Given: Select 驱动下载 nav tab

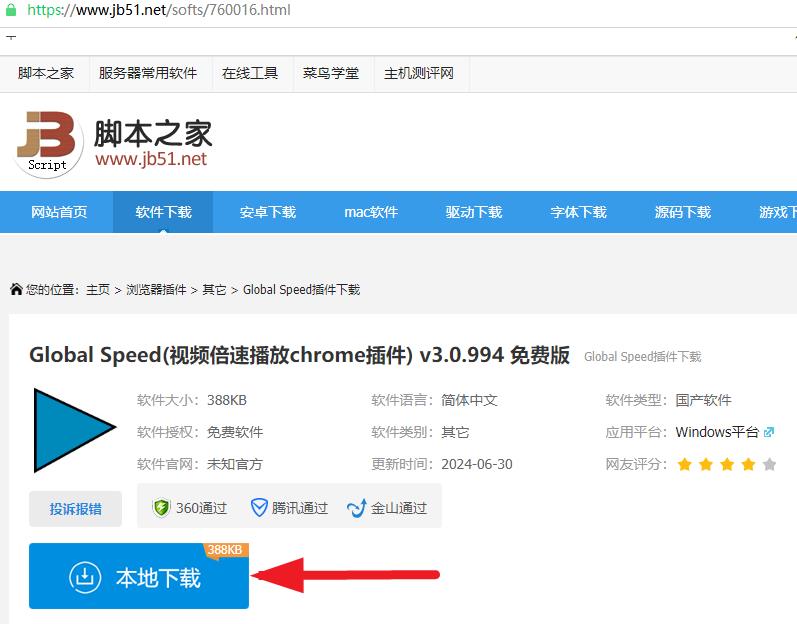Looking at the screenshot, I should [x=474, y=212].
